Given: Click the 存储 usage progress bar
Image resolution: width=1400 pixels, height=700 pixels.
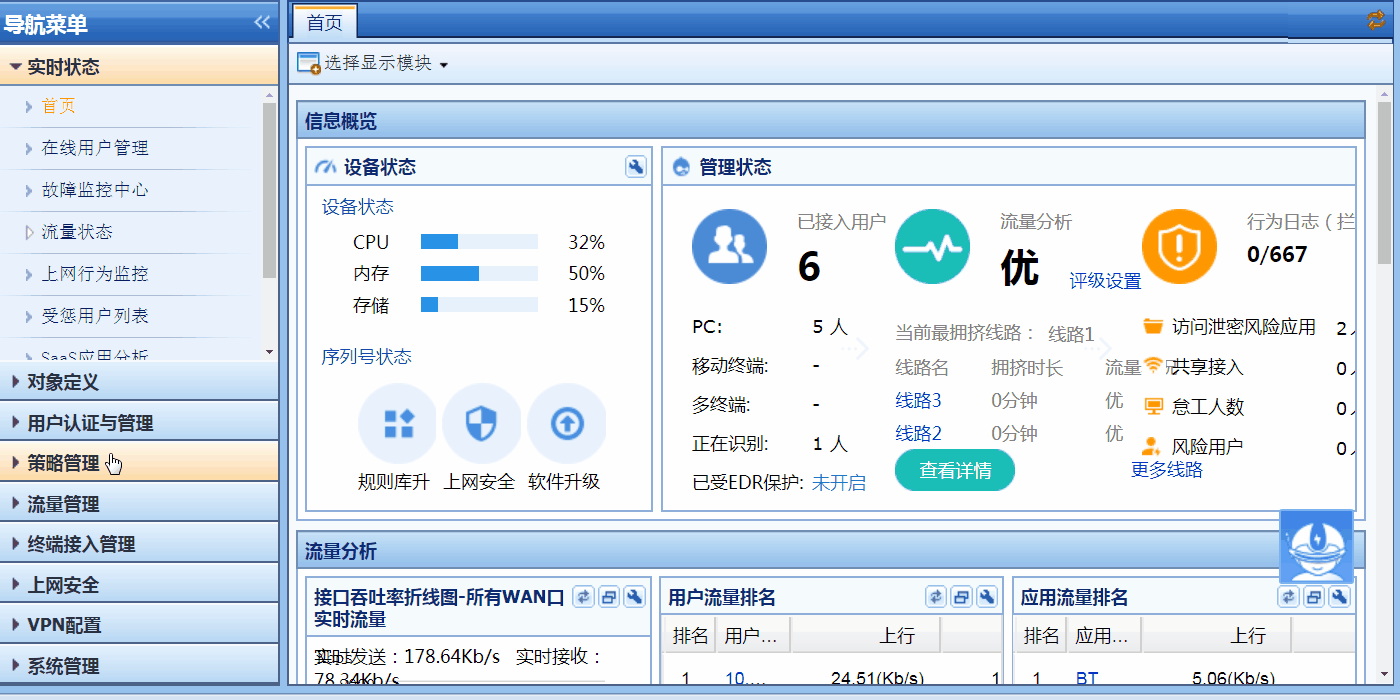Looking at the screenshot, I should point(479,305).
